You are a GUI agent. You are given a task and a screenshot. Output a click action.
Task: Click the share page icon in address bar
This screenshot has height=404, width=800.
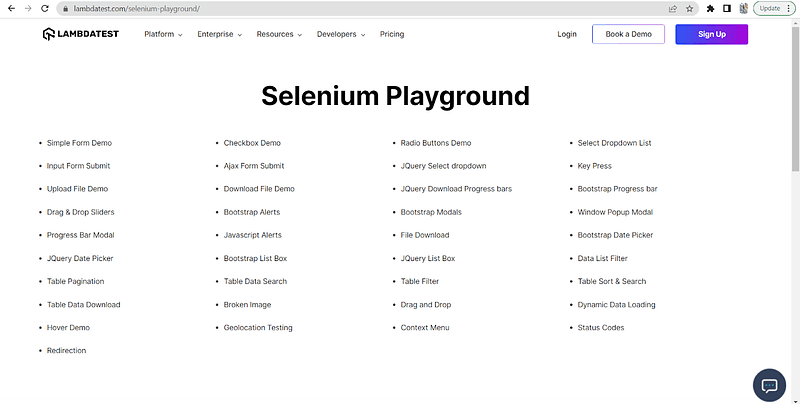673,9
